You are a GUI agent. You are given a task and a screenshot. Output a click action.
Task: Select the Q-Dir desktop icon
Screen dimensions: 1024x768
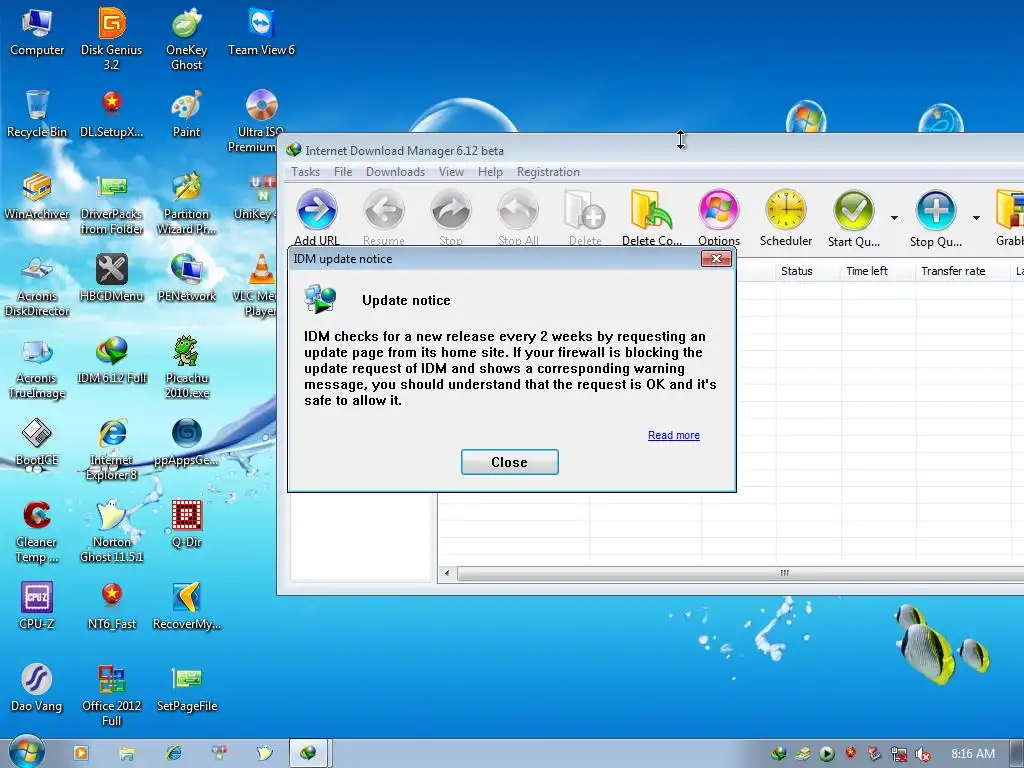point(187,523)
